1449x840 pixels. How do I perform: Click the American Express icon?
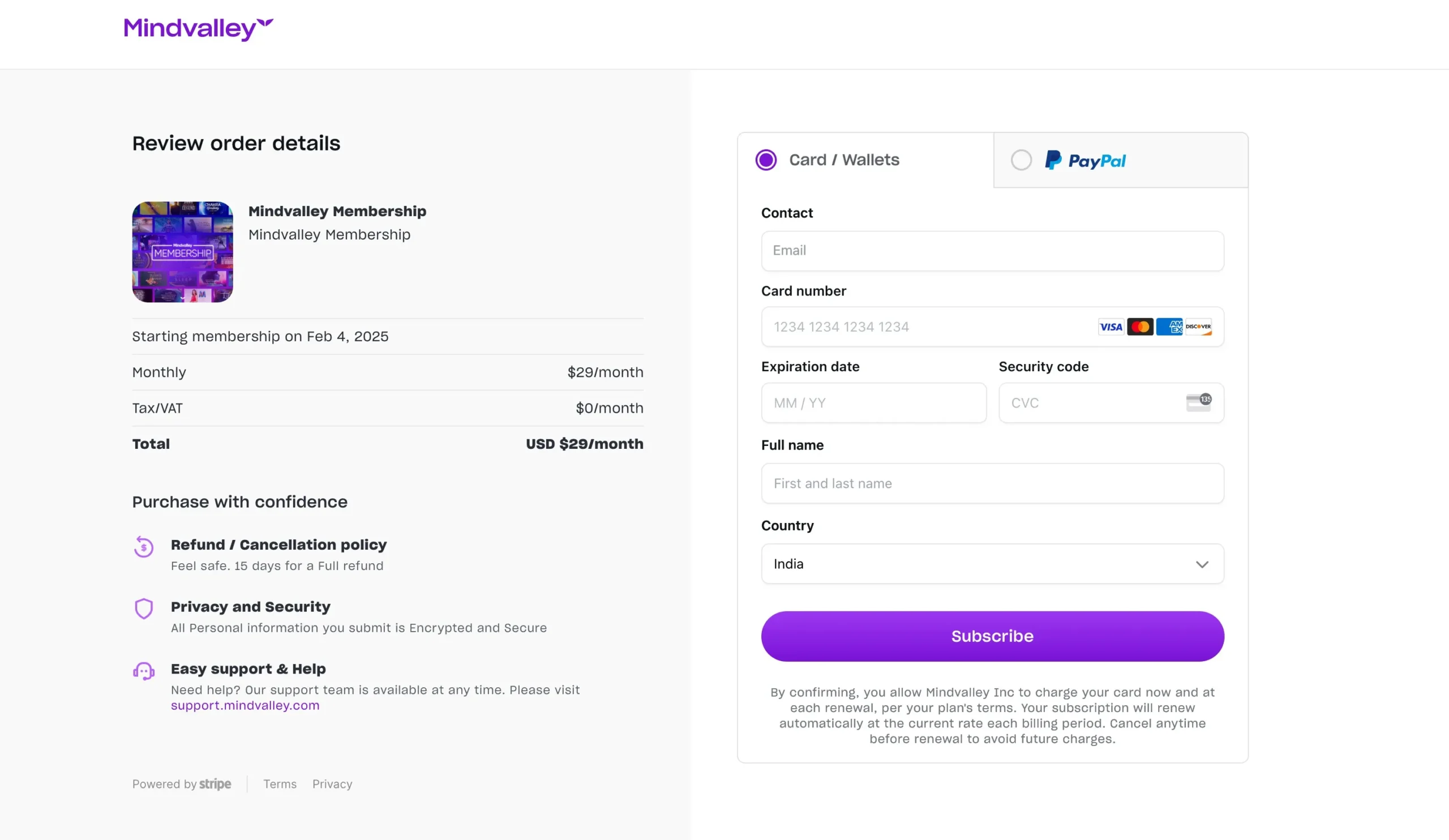1169,327
